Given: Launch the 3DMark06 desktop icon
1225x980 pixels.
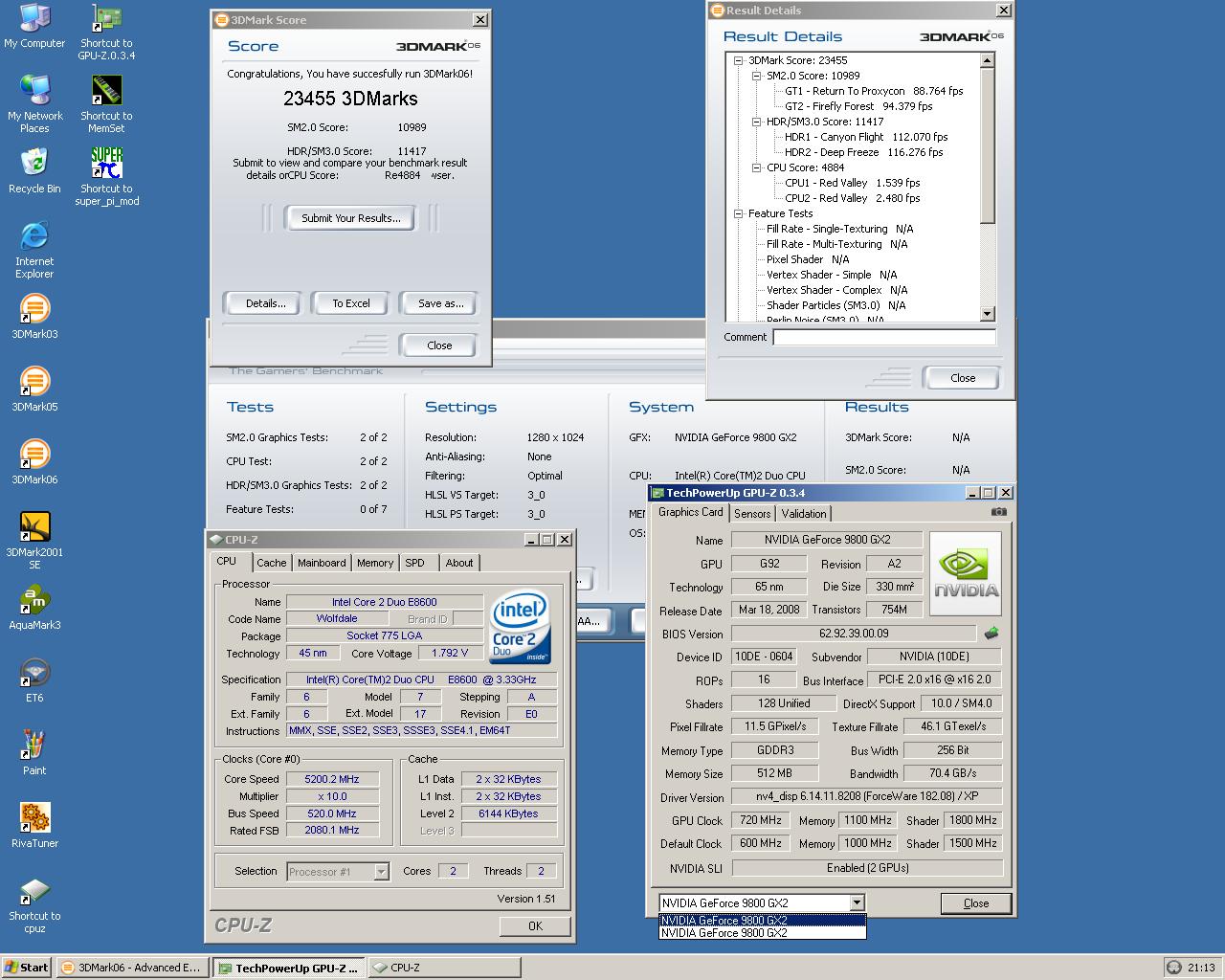Looking at the screenshot, I should [x=34, y=462].
